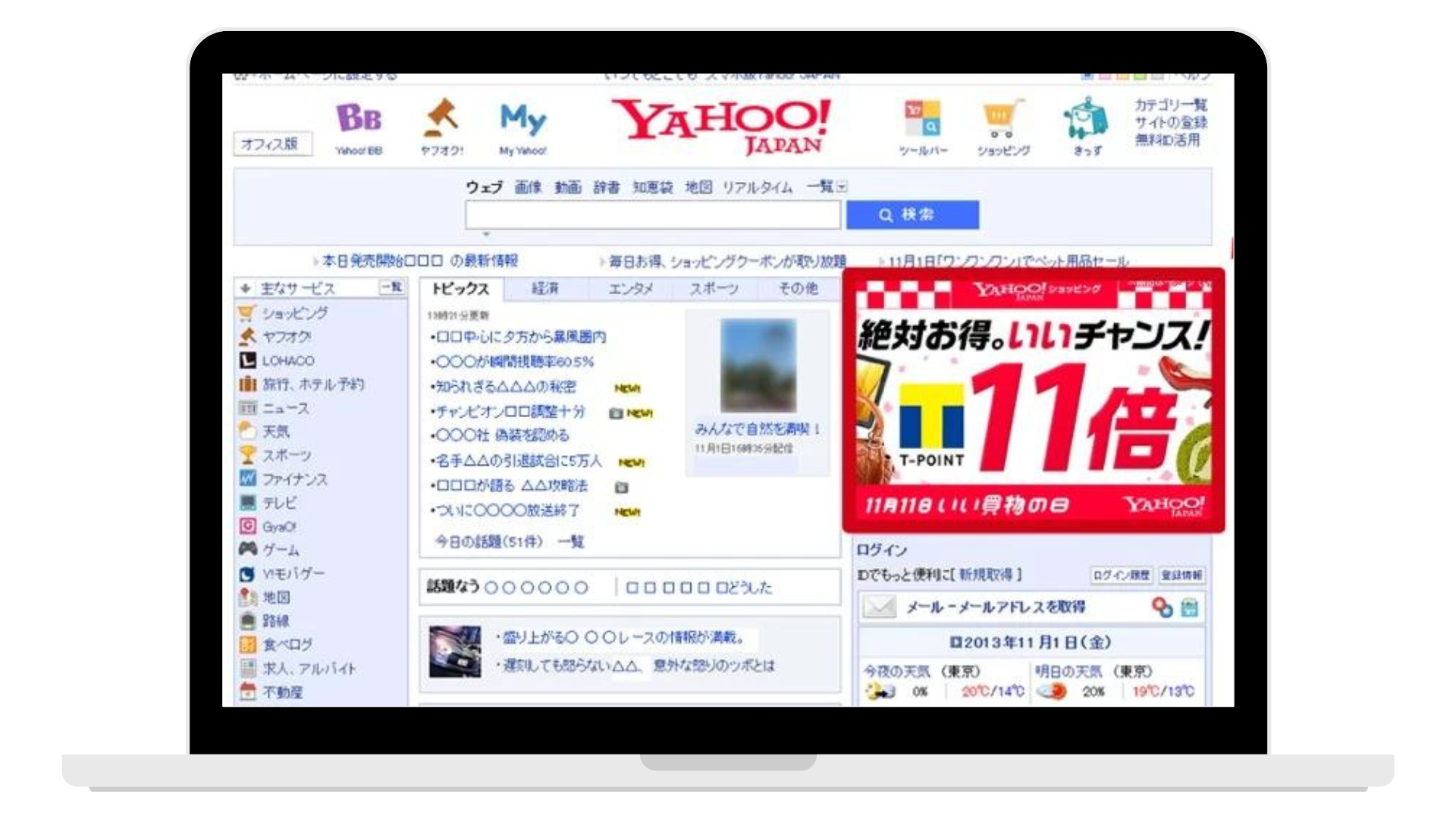Open the 無料ID活用 link
The height and width of the screenshot is (819, 1456).
pos(1167,140)
